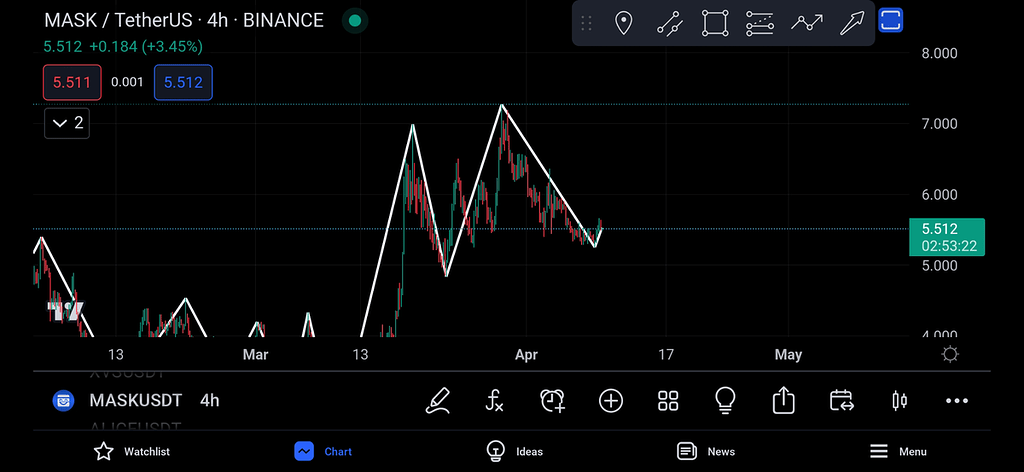Open the News tab
Image resolution: width=1024 pixels, height=472 pixels.
[706, 451]
